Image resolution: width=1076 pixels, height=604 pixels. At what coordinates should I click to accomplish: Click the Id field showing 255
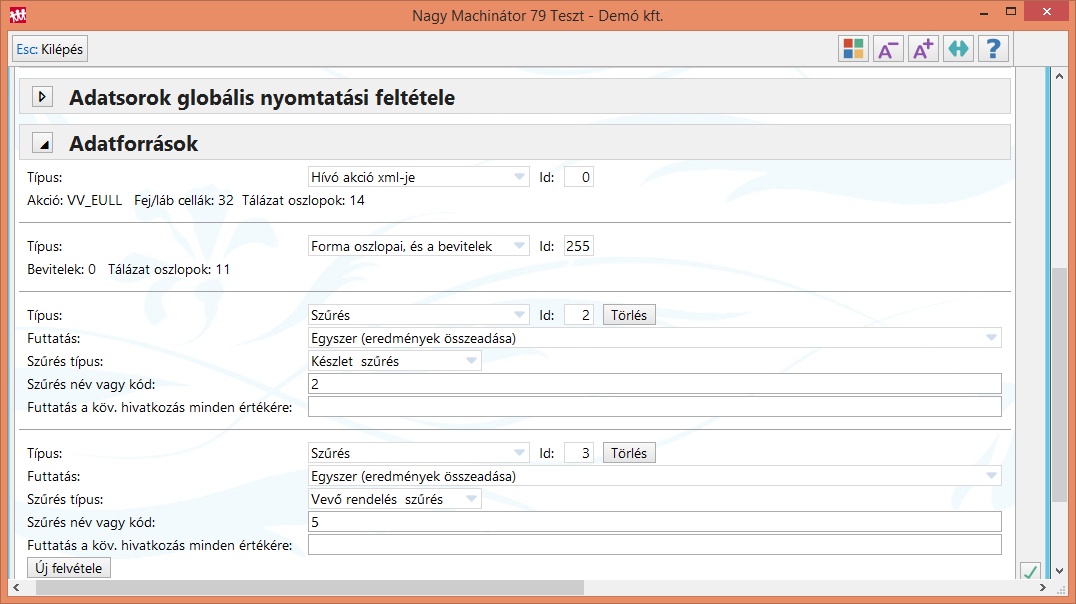tap(578, 246)
